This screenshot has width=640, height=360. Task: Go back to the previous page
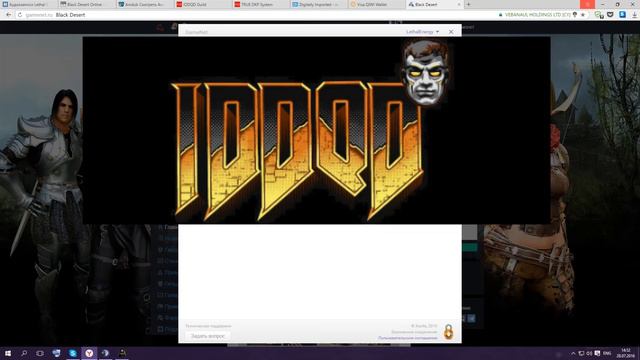tap(8, 15)
